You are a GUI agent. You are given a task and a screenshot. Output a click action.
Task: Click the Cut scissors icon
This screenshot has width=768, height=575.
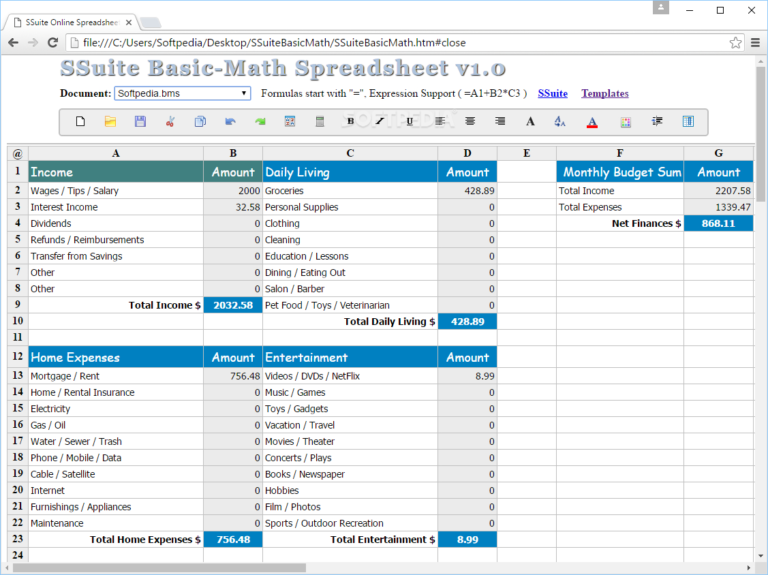[170, 121]
